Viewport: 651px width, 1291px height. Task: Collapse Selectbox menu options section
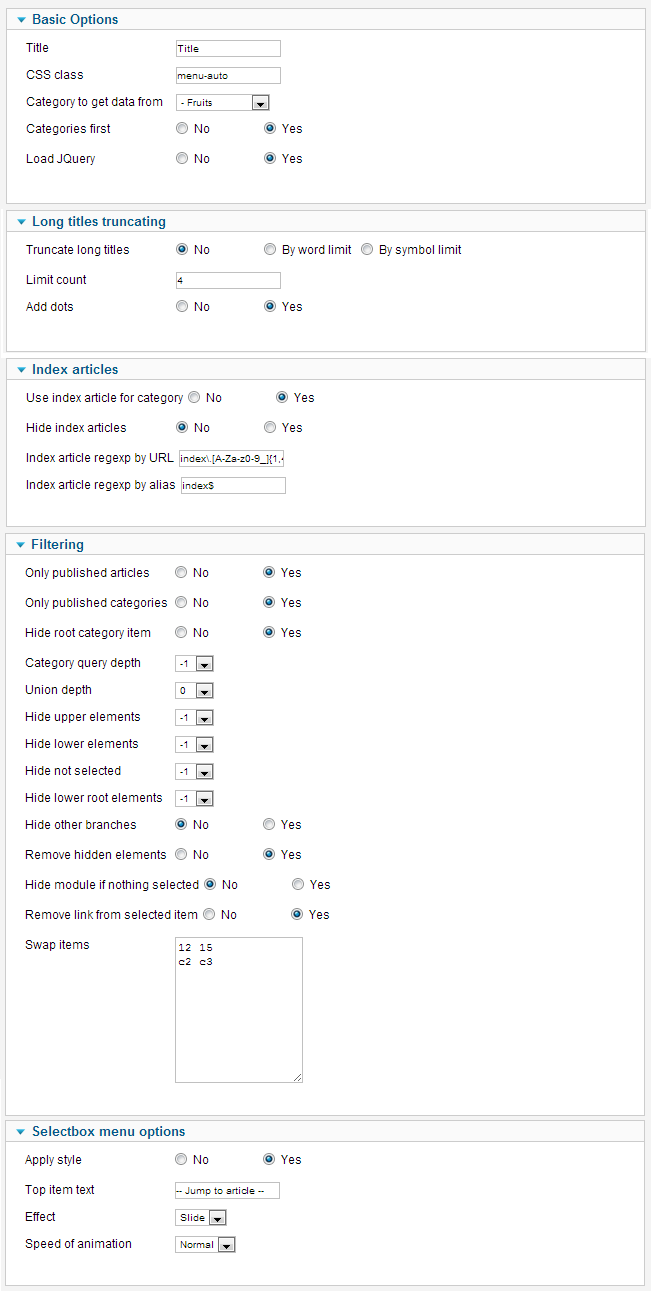pos(21,1132)
